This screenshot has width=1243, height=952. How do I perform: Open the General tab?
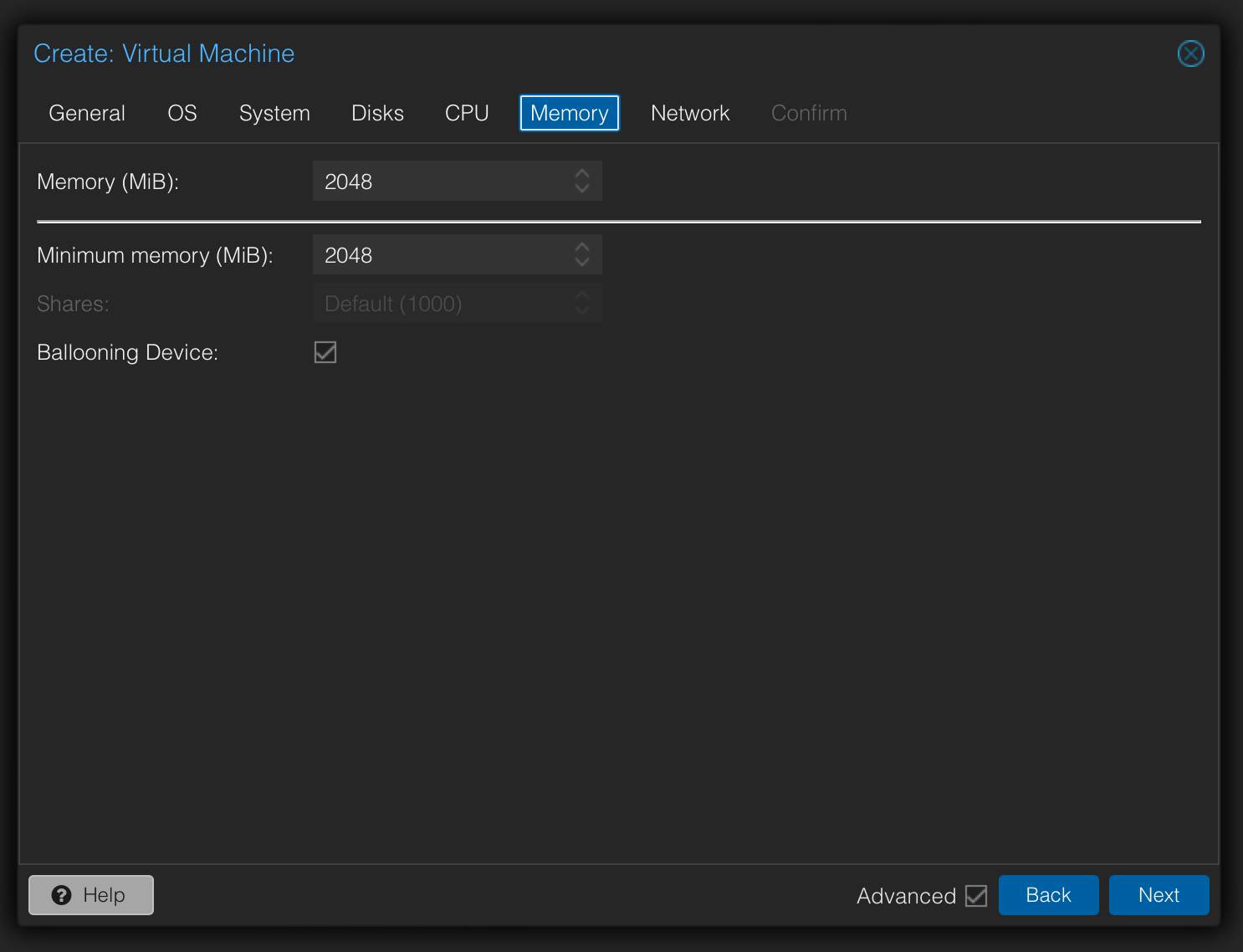click(87, 113)
